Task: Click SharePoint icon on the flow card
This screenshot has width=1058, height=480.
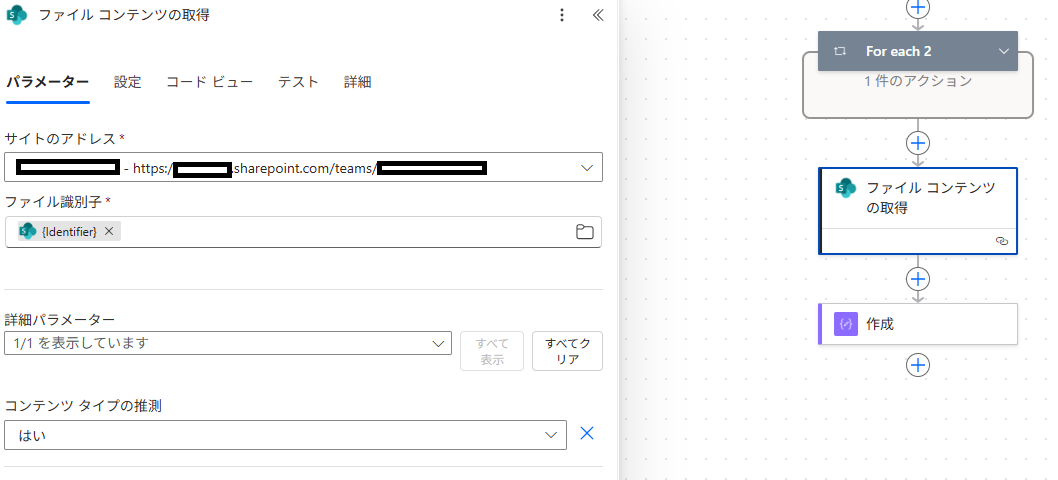Action: (x=845, y=188)
